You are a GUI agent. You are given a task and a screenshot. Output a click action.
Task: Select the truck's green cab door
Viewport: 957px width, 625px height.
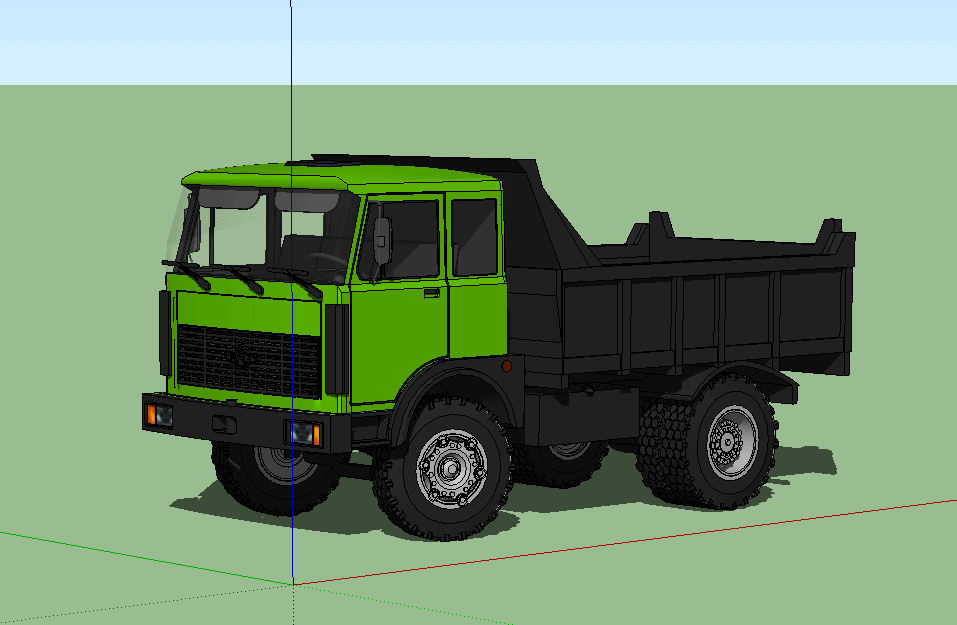click(400, 299)
